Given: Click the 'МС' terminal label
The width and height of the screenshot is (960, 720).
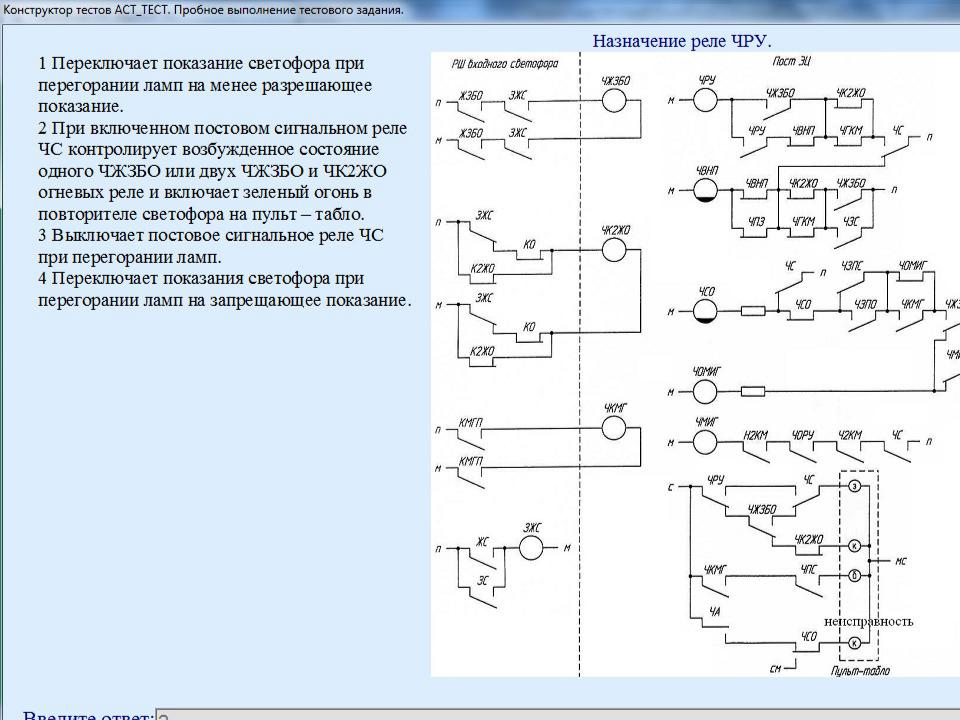Looking at the screenshot, I should click(x=901, y=561).
